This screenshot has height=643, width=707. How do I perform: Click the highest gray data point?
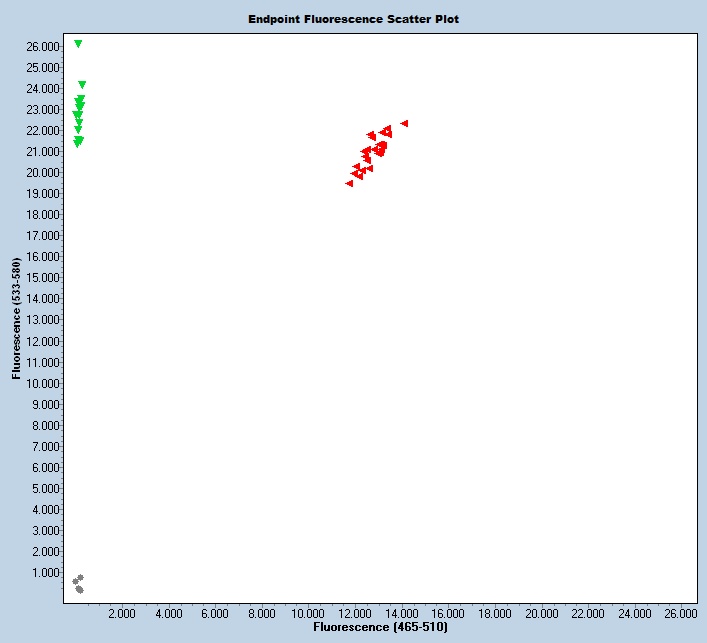[x=80, y=577]
